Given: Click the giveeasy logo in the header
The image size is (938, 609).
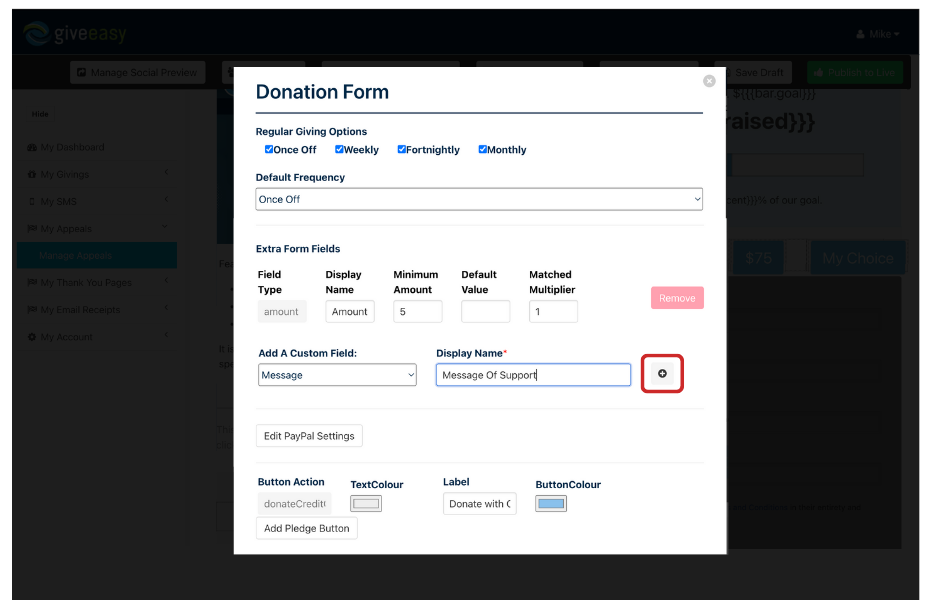Looking at the screenshot, I should point(75,31).
